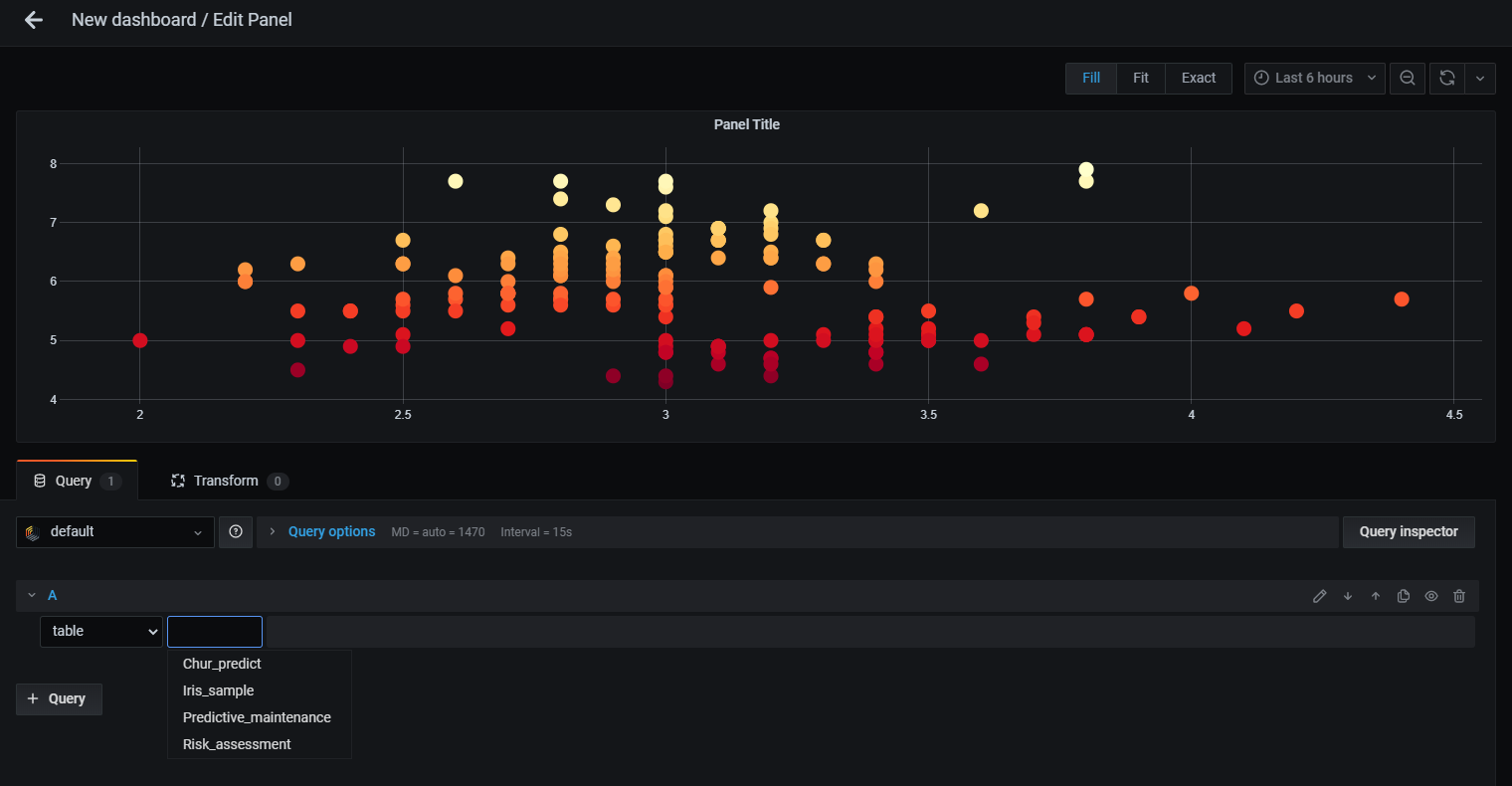The image size is (1512, 786).
Task: Click the focused table name input field
Action: coord(215,632)
